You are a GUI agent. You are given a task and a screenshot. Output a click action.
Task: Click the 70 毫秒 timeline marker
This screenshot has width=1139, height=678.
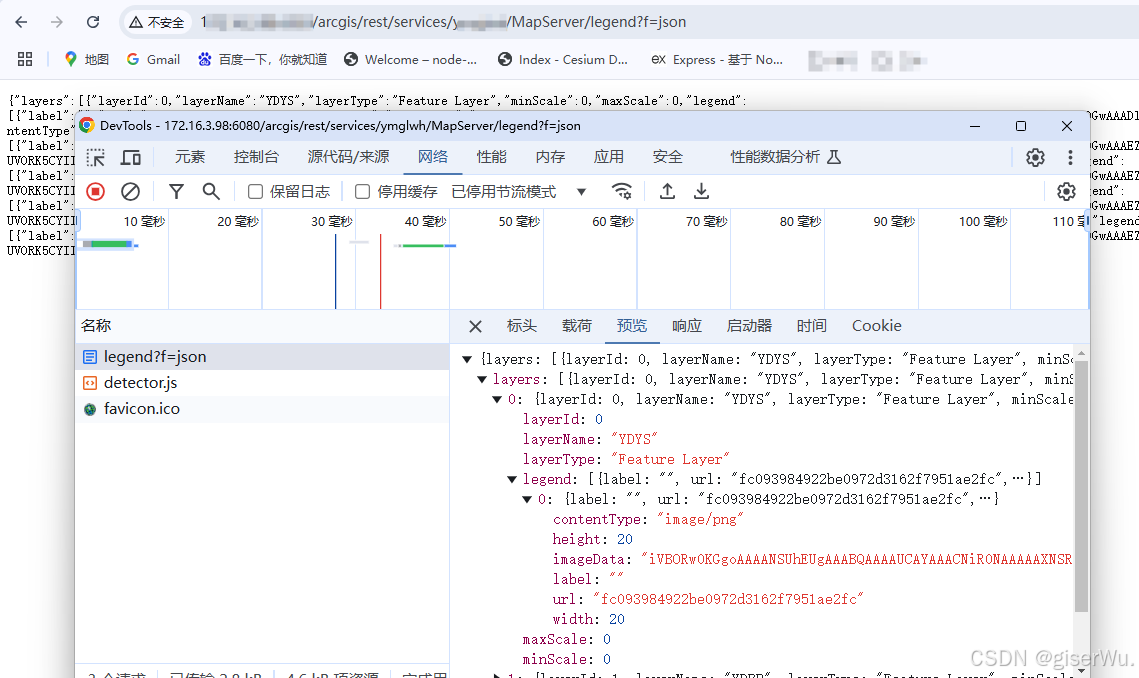(706, 221)
